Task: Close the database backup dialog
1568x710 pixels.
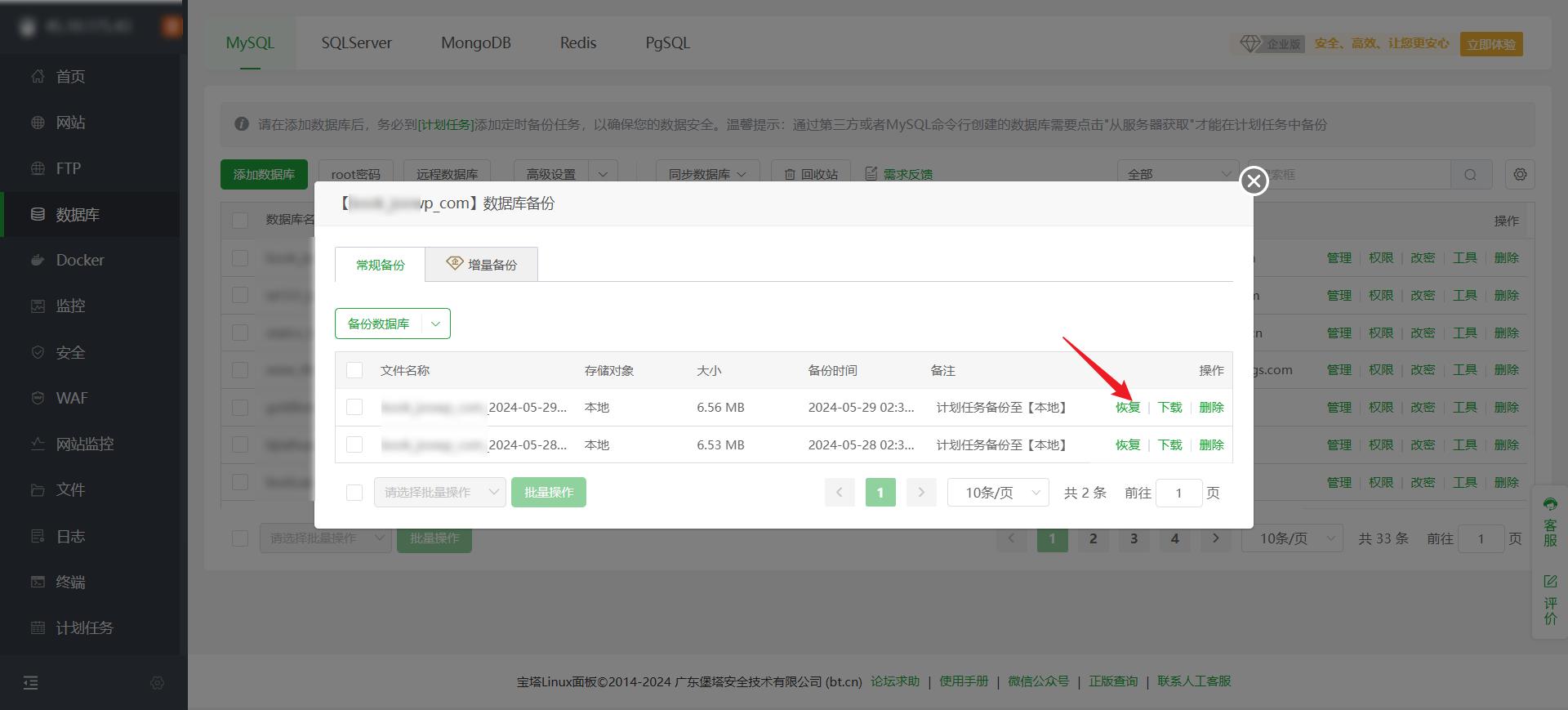Action: click(x=1254, y=181)
